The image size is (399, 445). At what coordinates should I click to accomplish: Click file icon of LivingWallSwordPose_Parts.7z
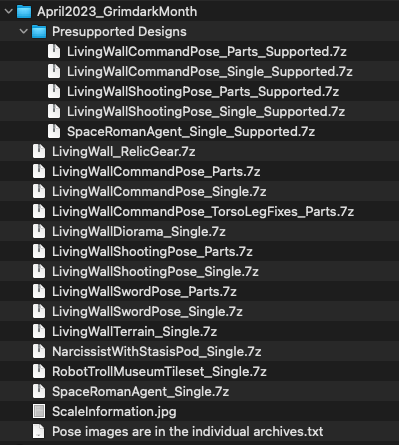(x=39, y=291)
